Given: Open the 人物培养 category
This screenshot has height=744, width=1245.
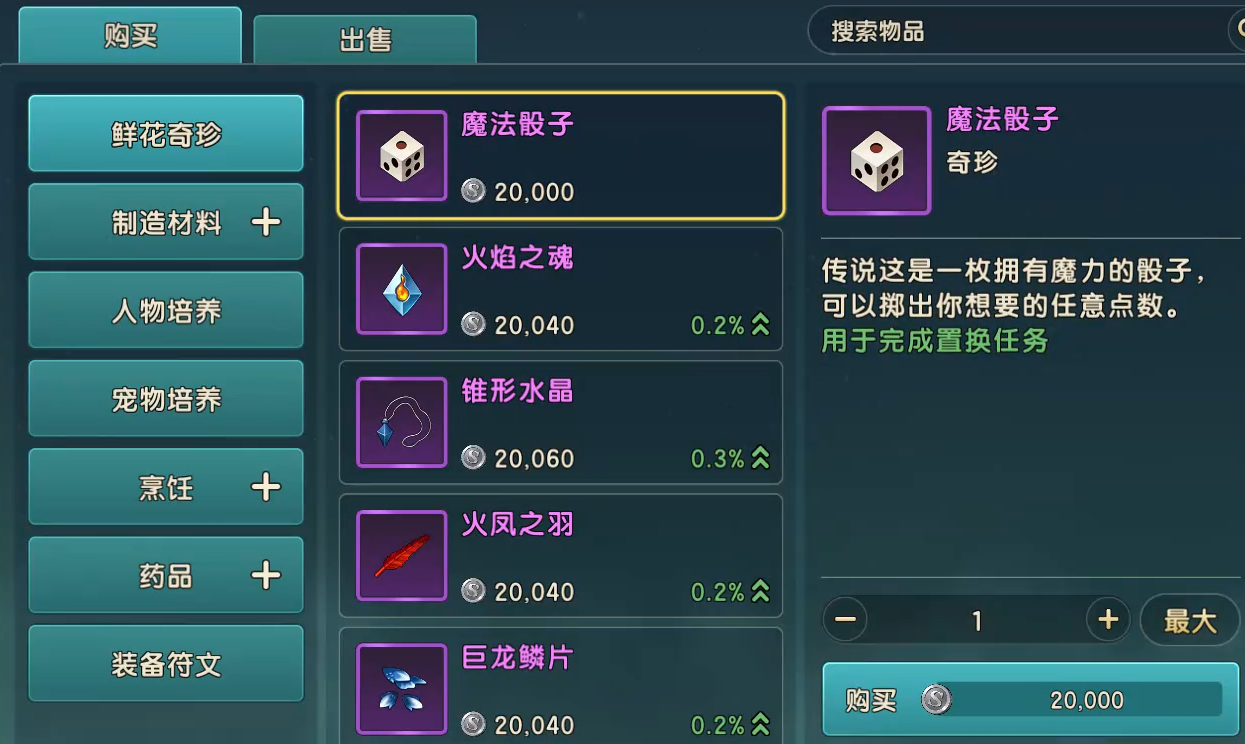Looking at the screenshot, I should (166, 310).
